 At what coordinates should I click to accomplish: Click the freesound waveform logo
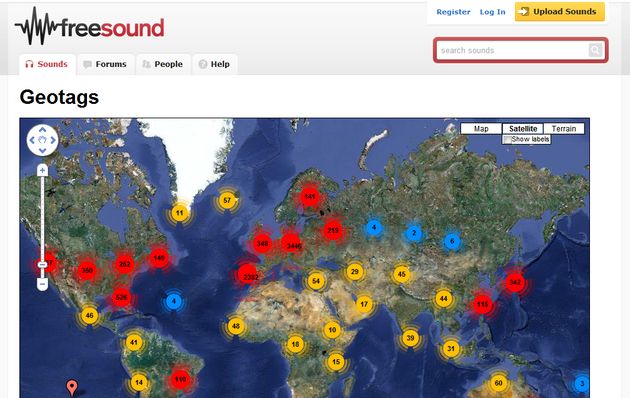89,27
